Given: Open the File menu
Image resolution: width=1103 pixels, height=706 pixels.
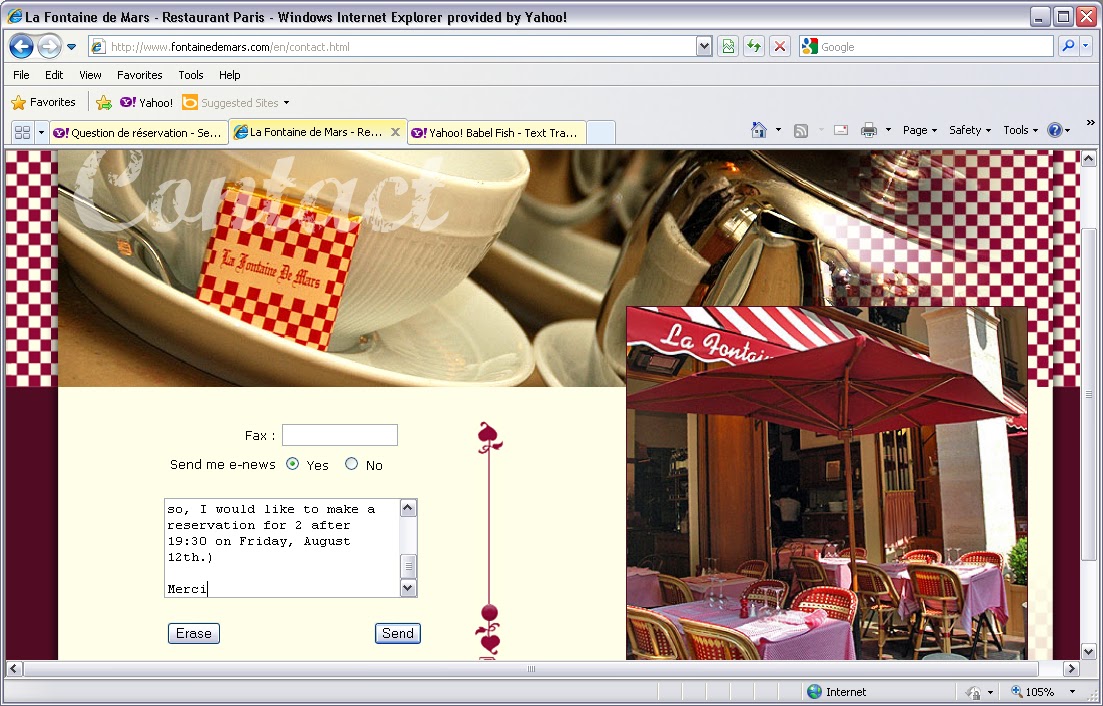Looking at the screenshot, I should point(21,75).
